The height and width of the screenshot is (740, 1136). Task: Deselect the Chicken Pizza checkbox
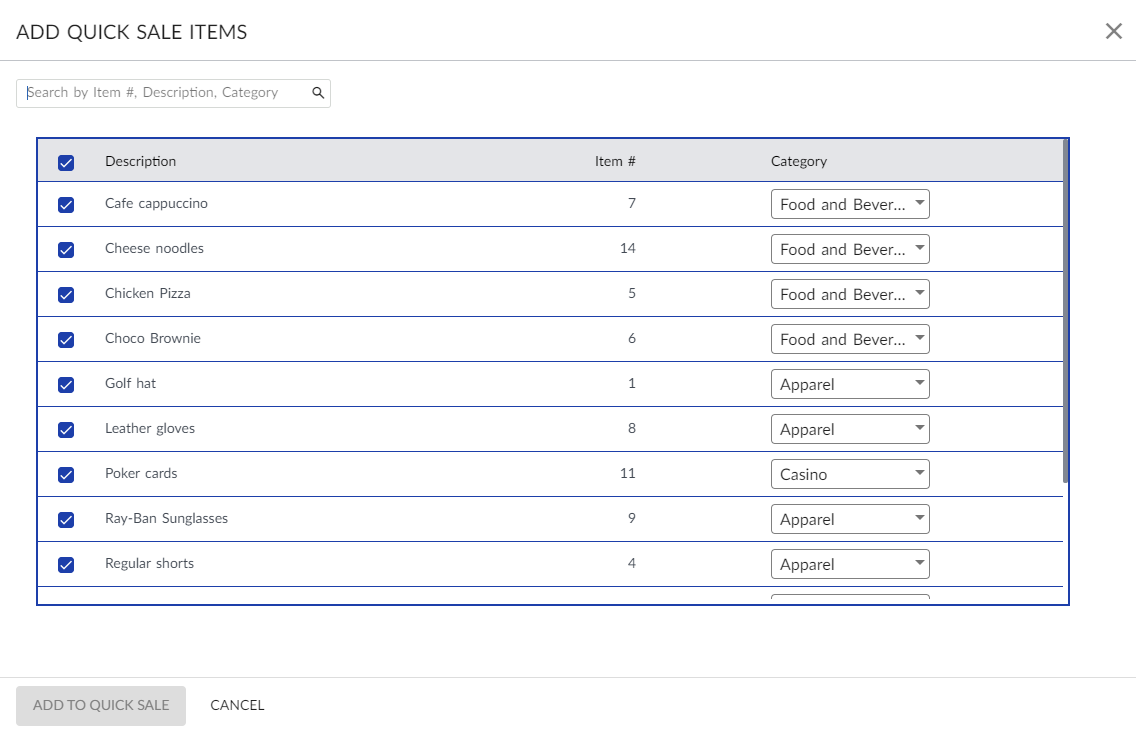[65, 294]
